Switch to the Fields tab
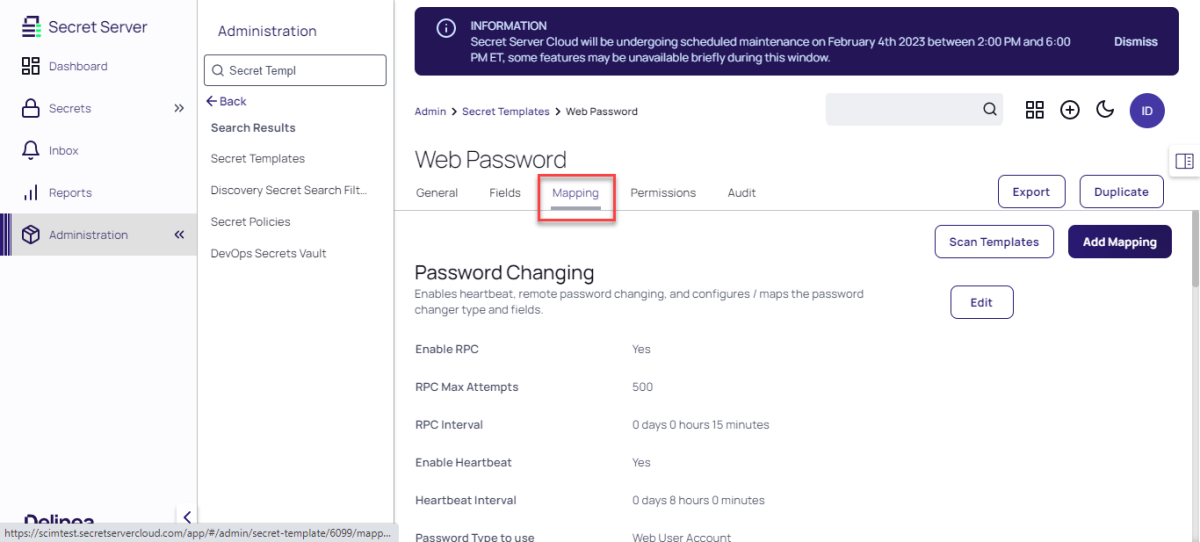 pyautogui.click(x=504, y=193)
